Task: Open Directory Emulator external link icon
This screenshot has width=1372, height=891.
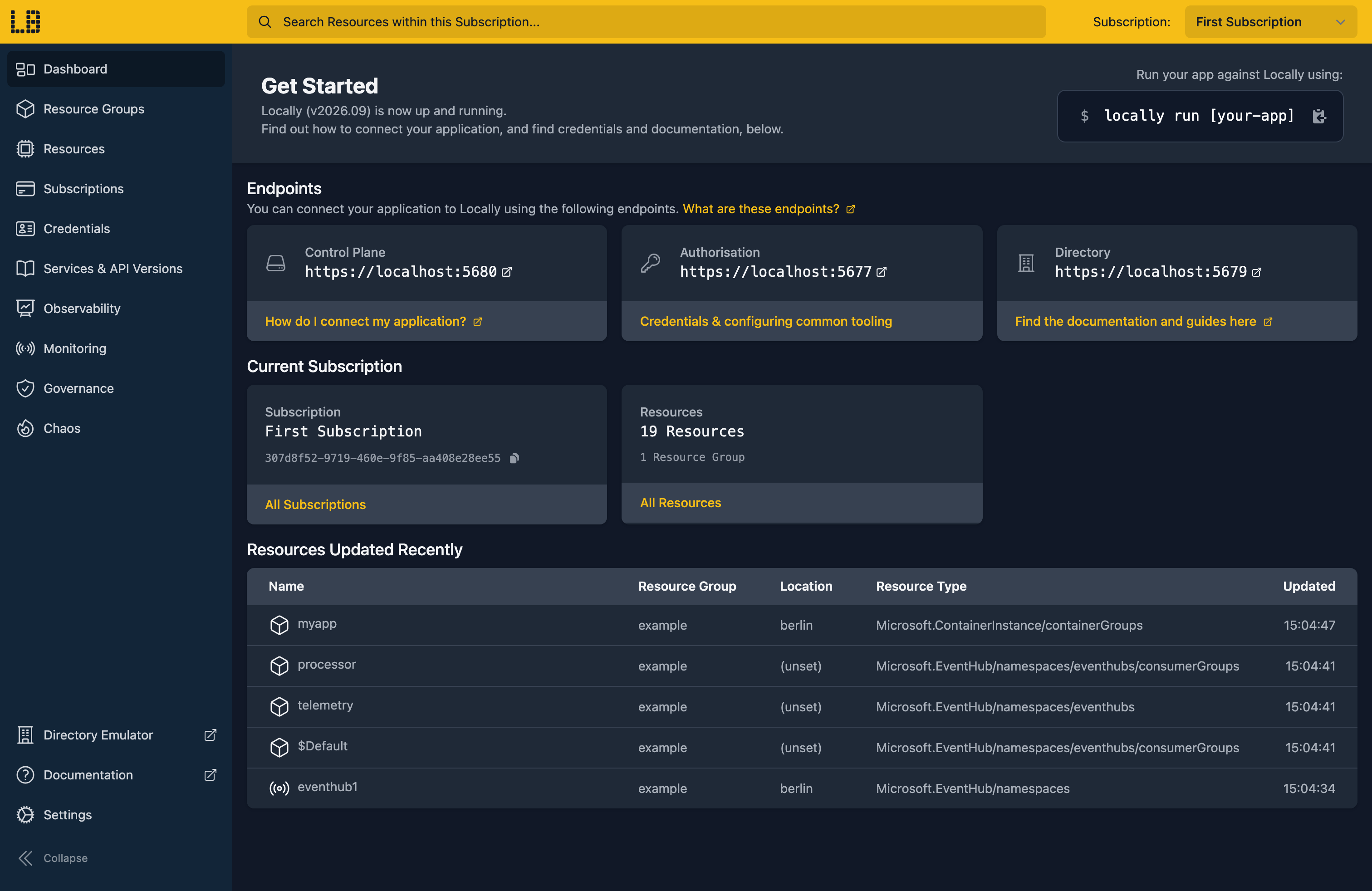Action: coord(211,735)
